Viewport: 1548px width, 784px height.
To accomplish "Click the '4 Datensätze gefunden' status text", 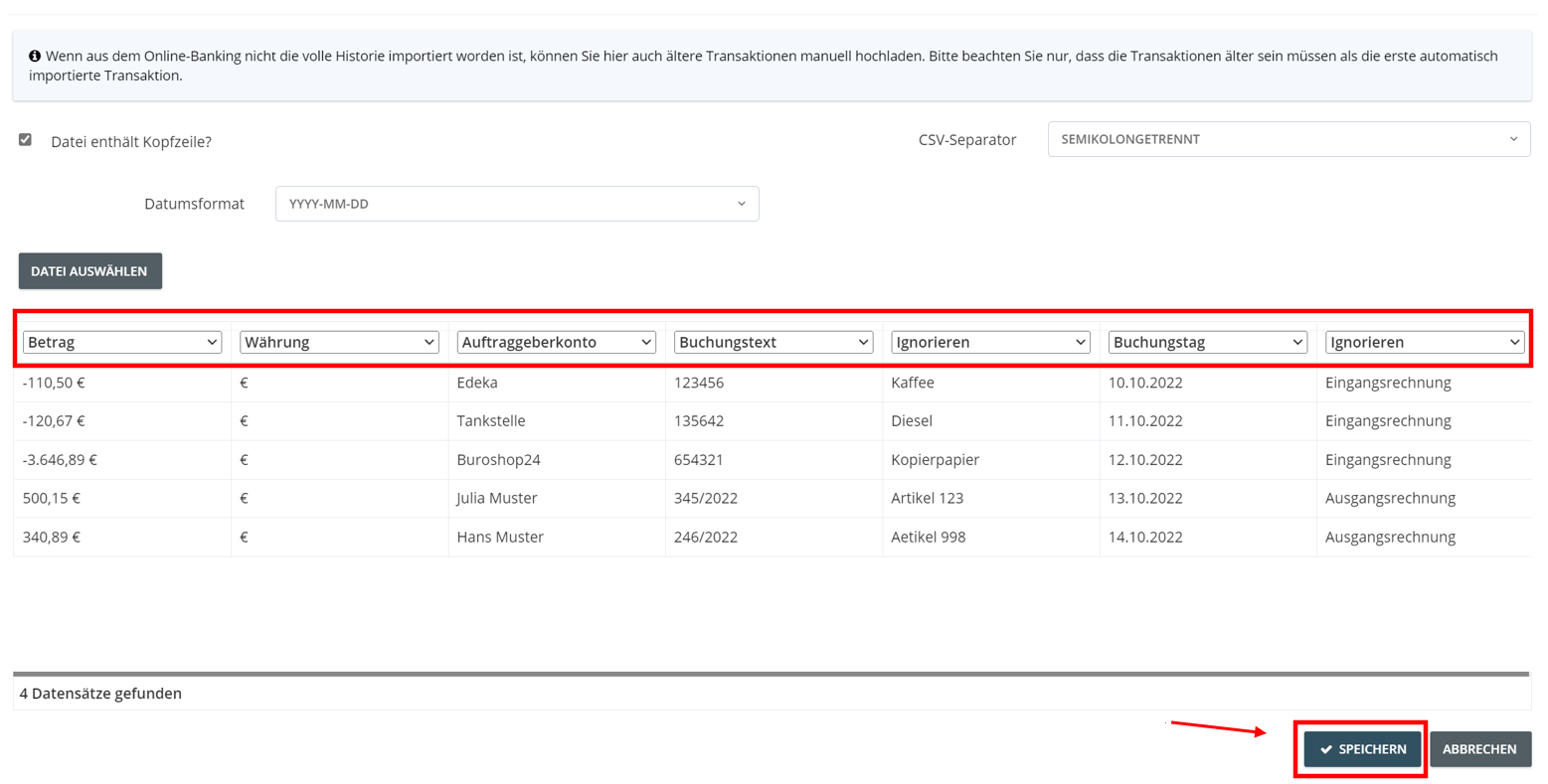I will pos(100,694).
